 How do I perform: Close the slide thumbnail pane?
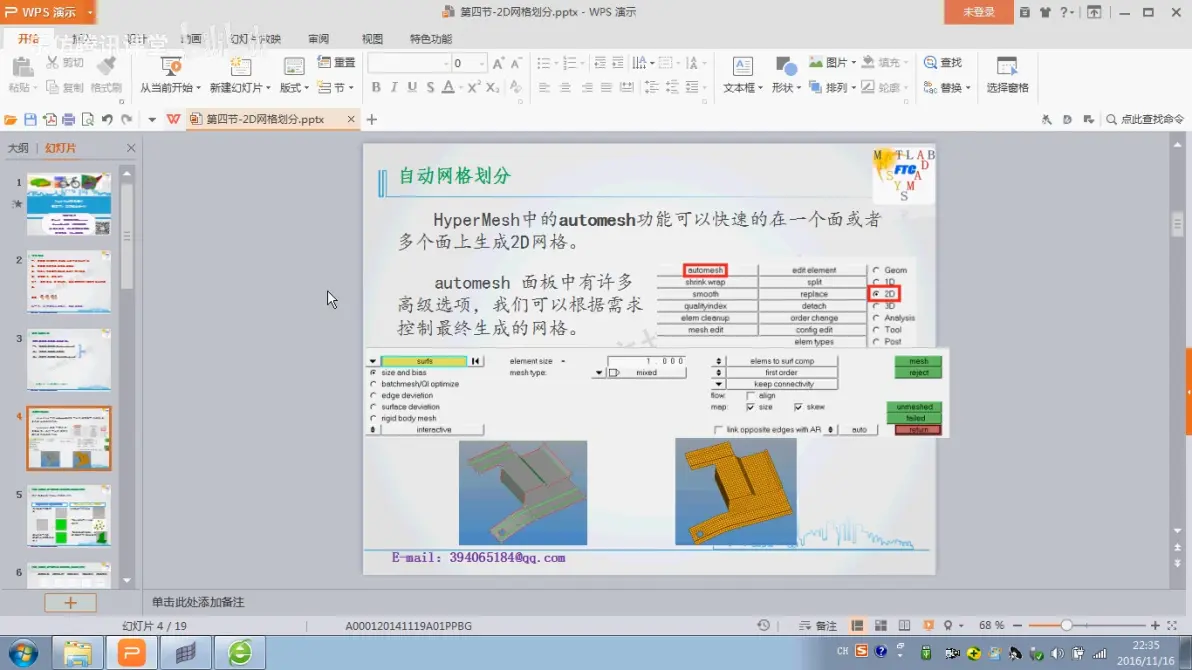tap(131, 148)
